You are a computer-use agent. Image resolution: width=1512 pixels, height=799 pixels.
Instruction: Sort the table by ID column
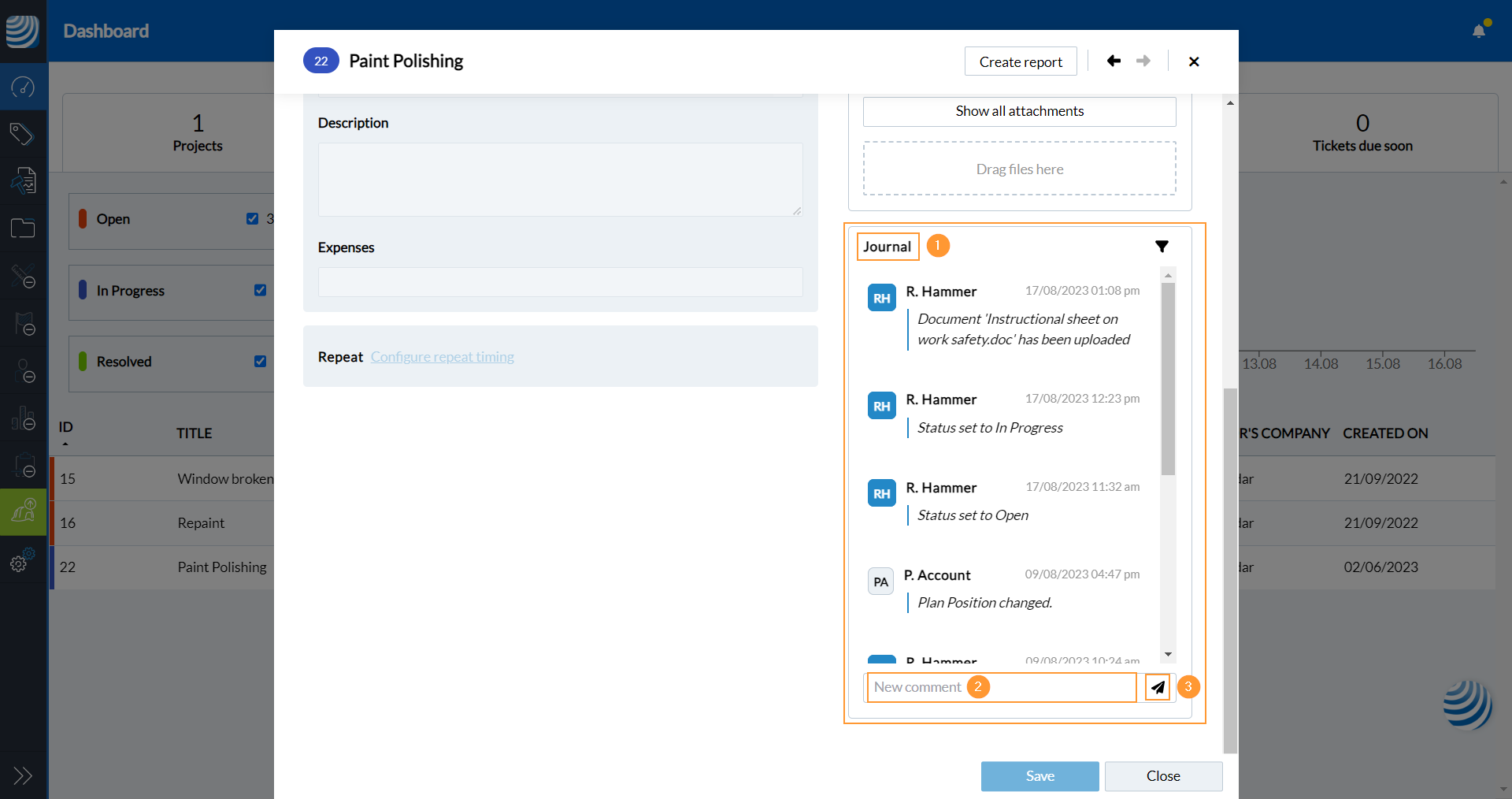[x=65, y=427]
